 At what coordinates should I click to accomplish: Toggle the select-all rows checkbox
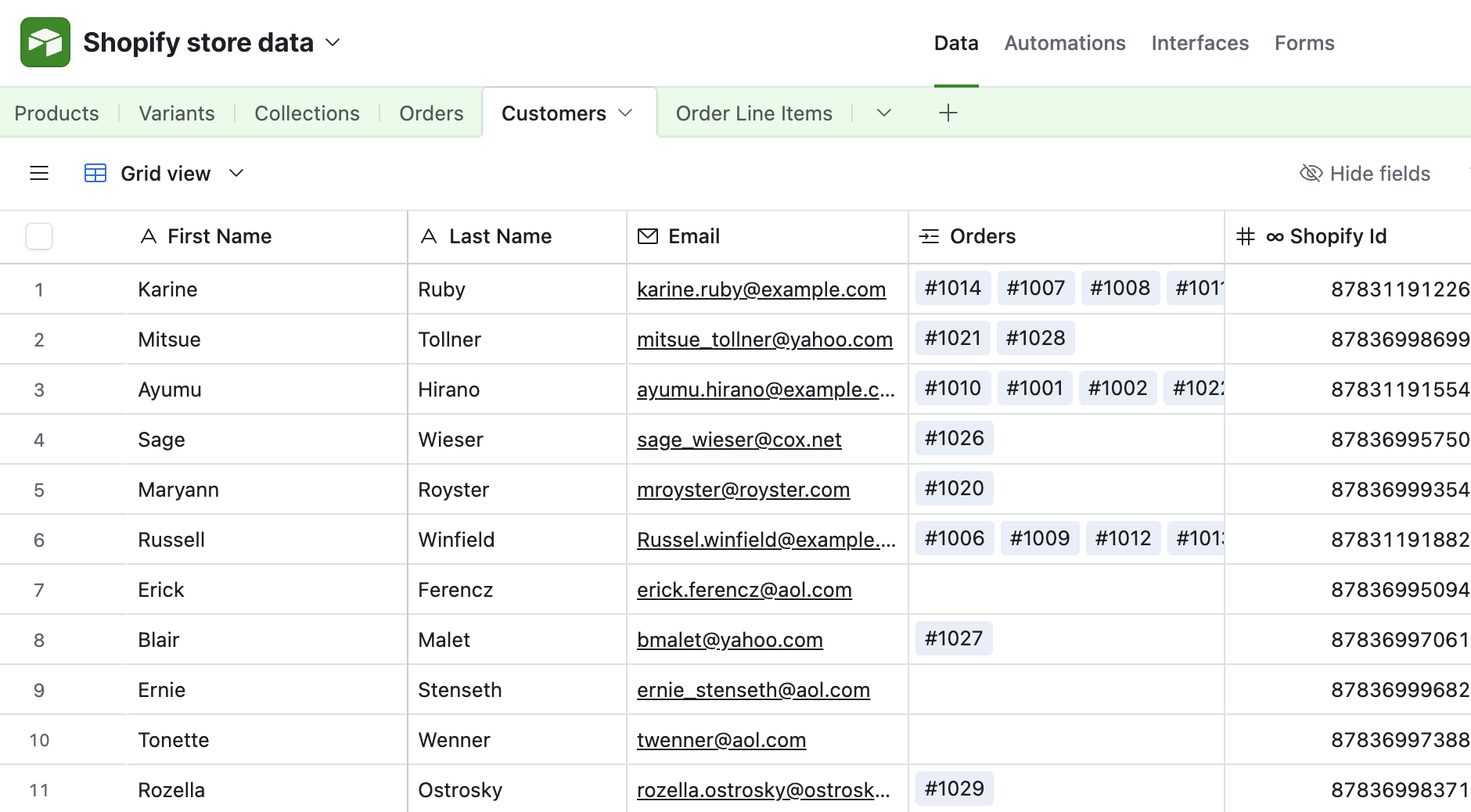point(38,236)
